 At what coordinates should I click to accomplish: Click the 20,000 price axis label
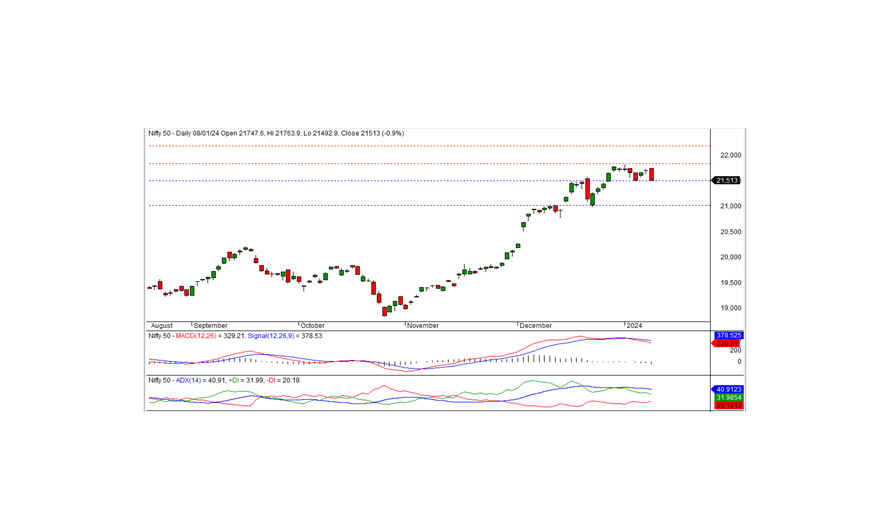click(727, 257)
